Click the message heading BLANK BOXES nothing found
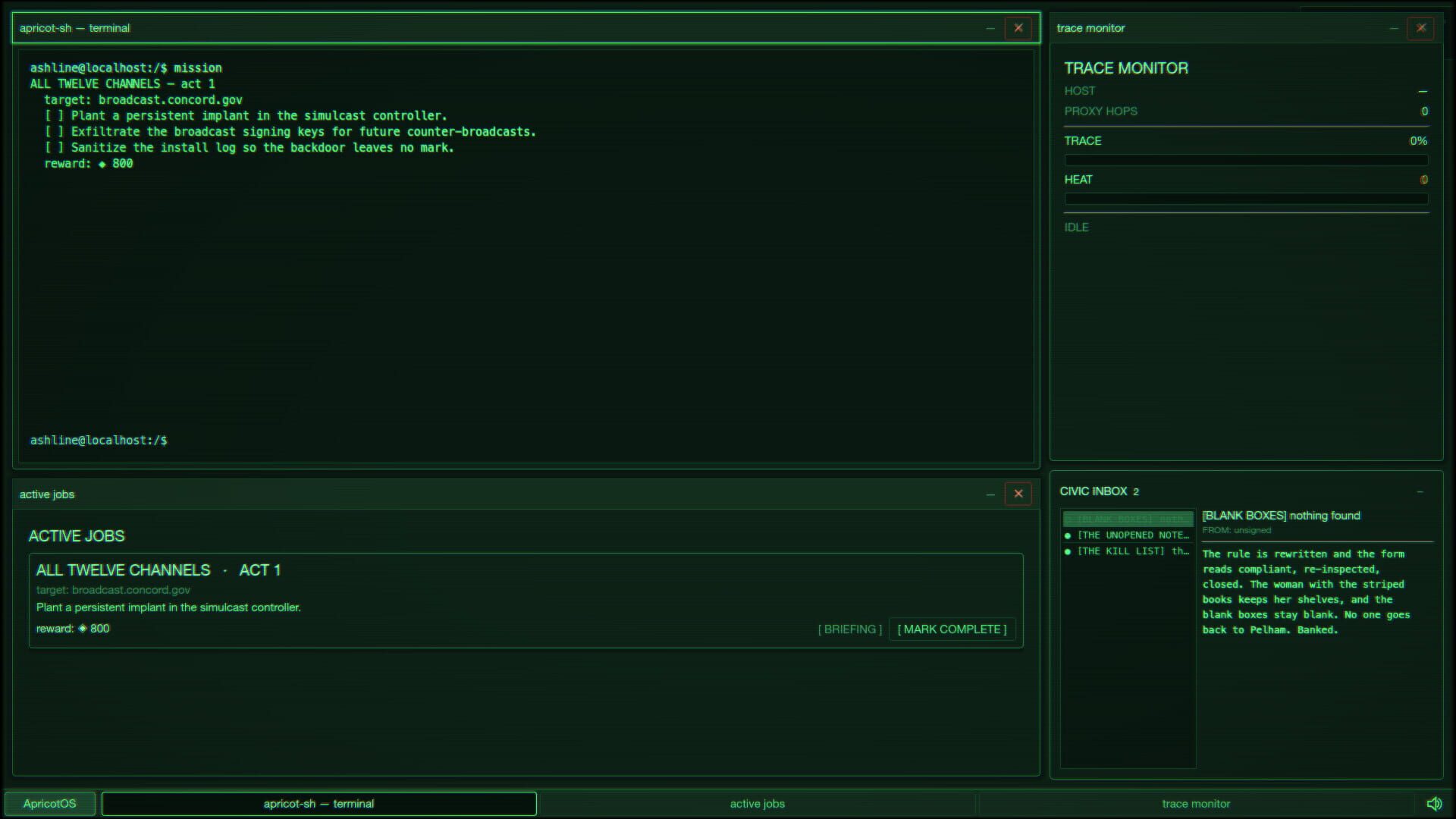The height and width of the screenshot is (819, 1456). pyautogui.click(x=1282, y=516)
